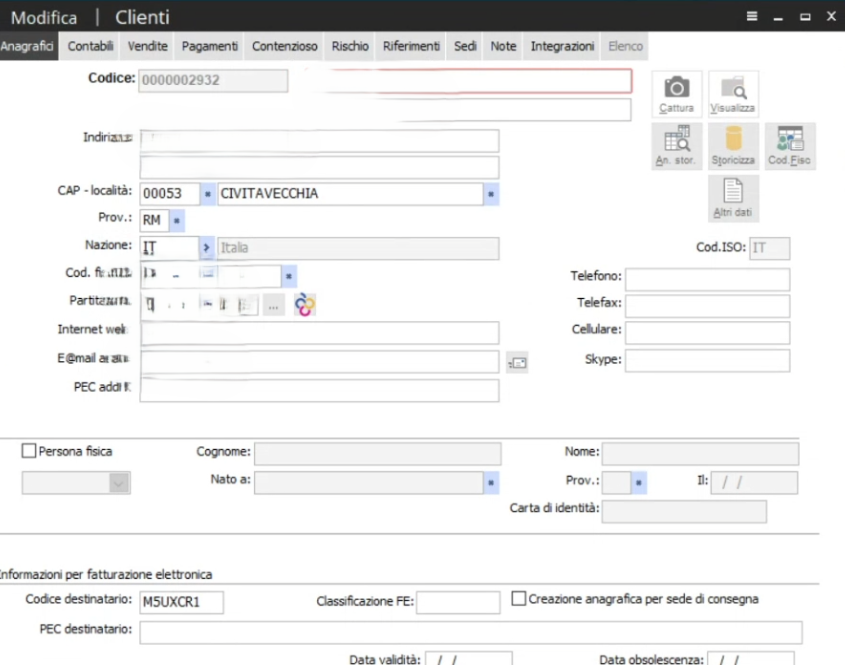The image size is (845, 665).
Task: Click the Cod.ISO field showing IT
Action: [770, 248]
